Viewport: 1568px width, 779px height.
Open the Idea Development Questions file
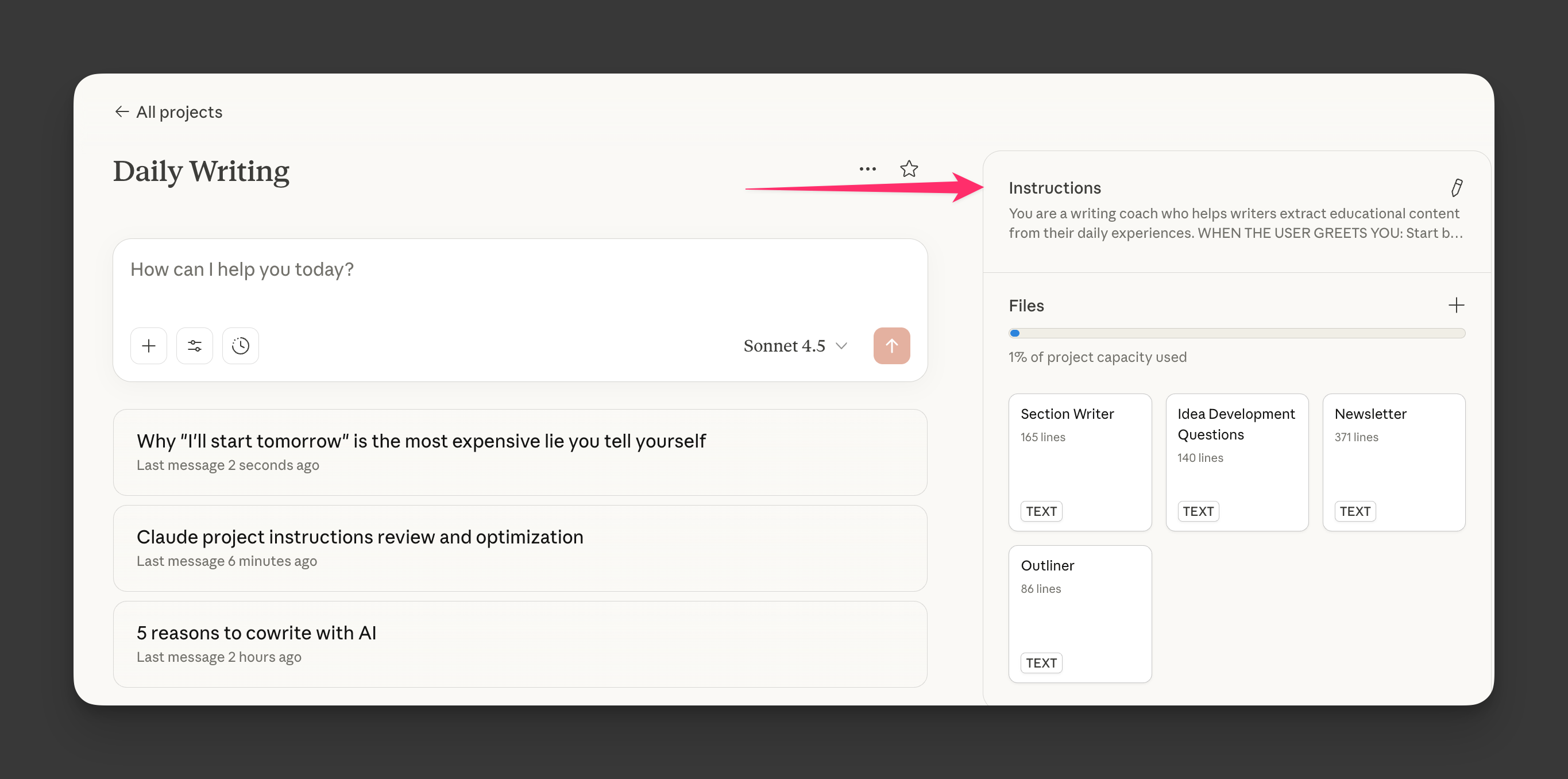1236,462
